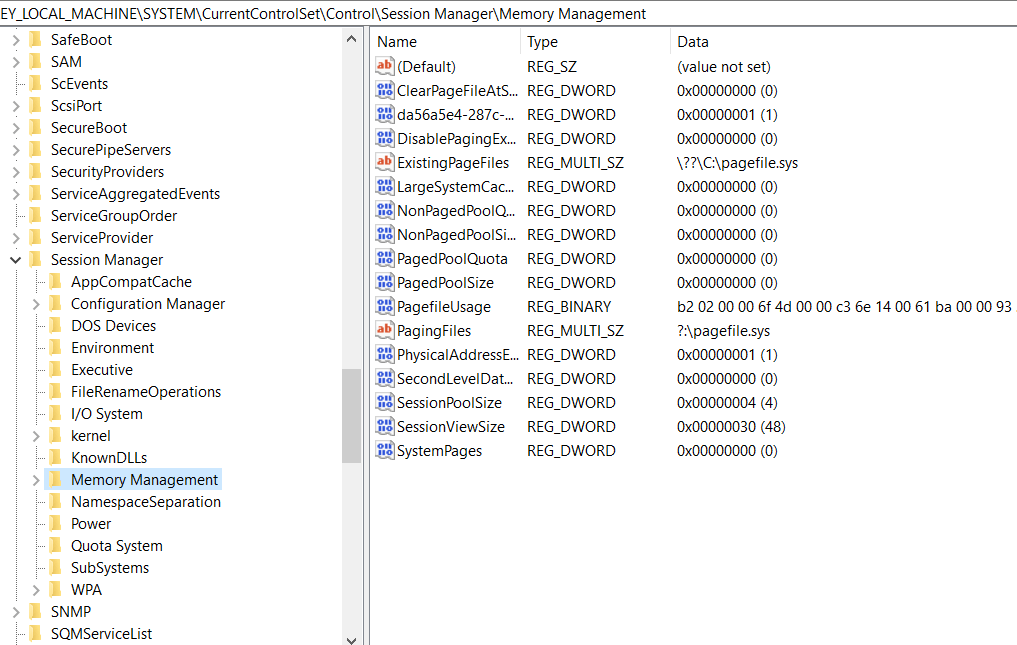The height and width of the screenshot is (645, 1017).
Task: Sort values by the Type column header
Action: [595, 42]
